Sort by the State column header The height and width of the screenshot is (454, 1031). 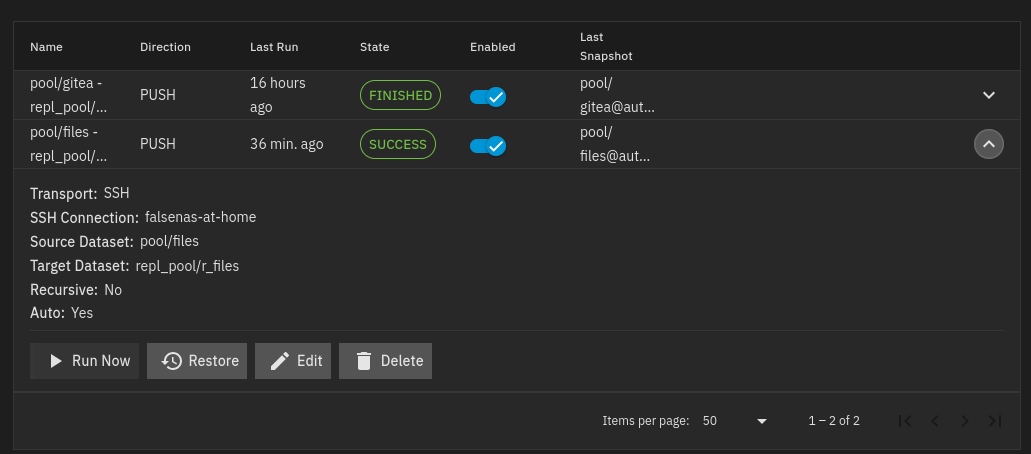pos(375,47)
